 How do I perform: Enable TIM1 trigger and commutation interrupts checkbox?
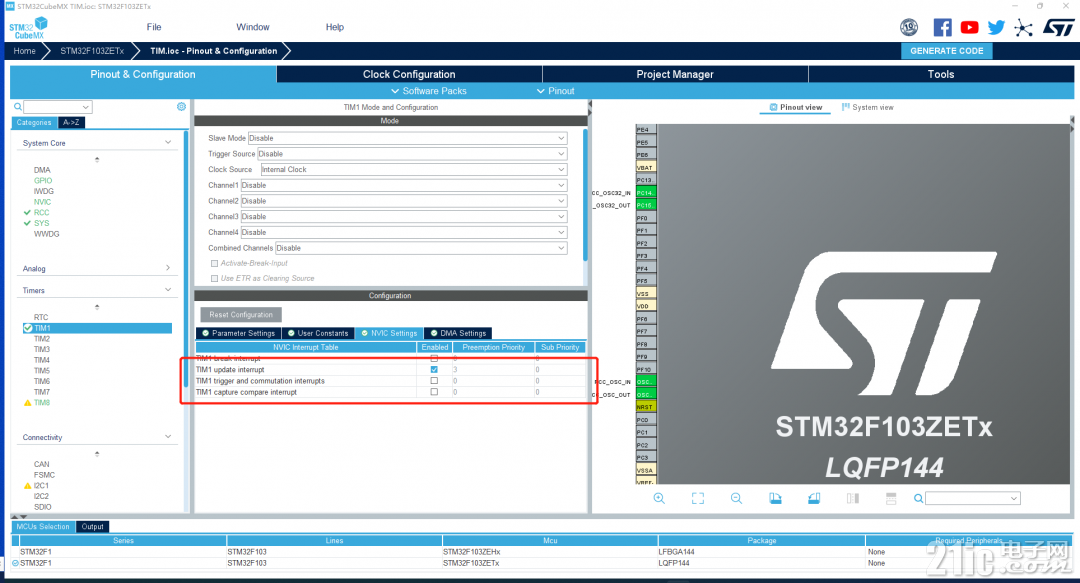point(434,380)
